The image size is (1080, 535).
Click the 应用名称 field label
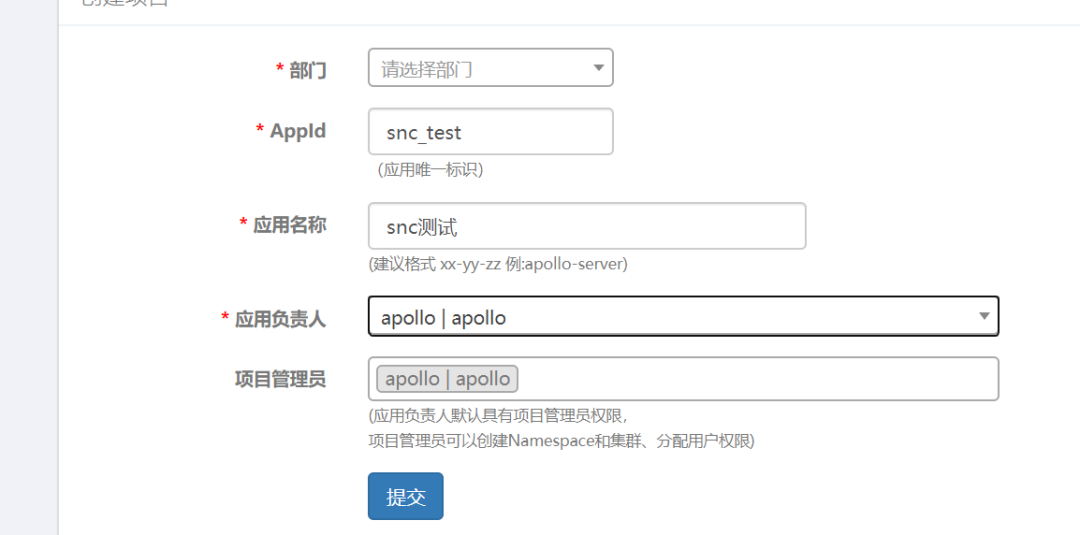click(x=289, y=225)
